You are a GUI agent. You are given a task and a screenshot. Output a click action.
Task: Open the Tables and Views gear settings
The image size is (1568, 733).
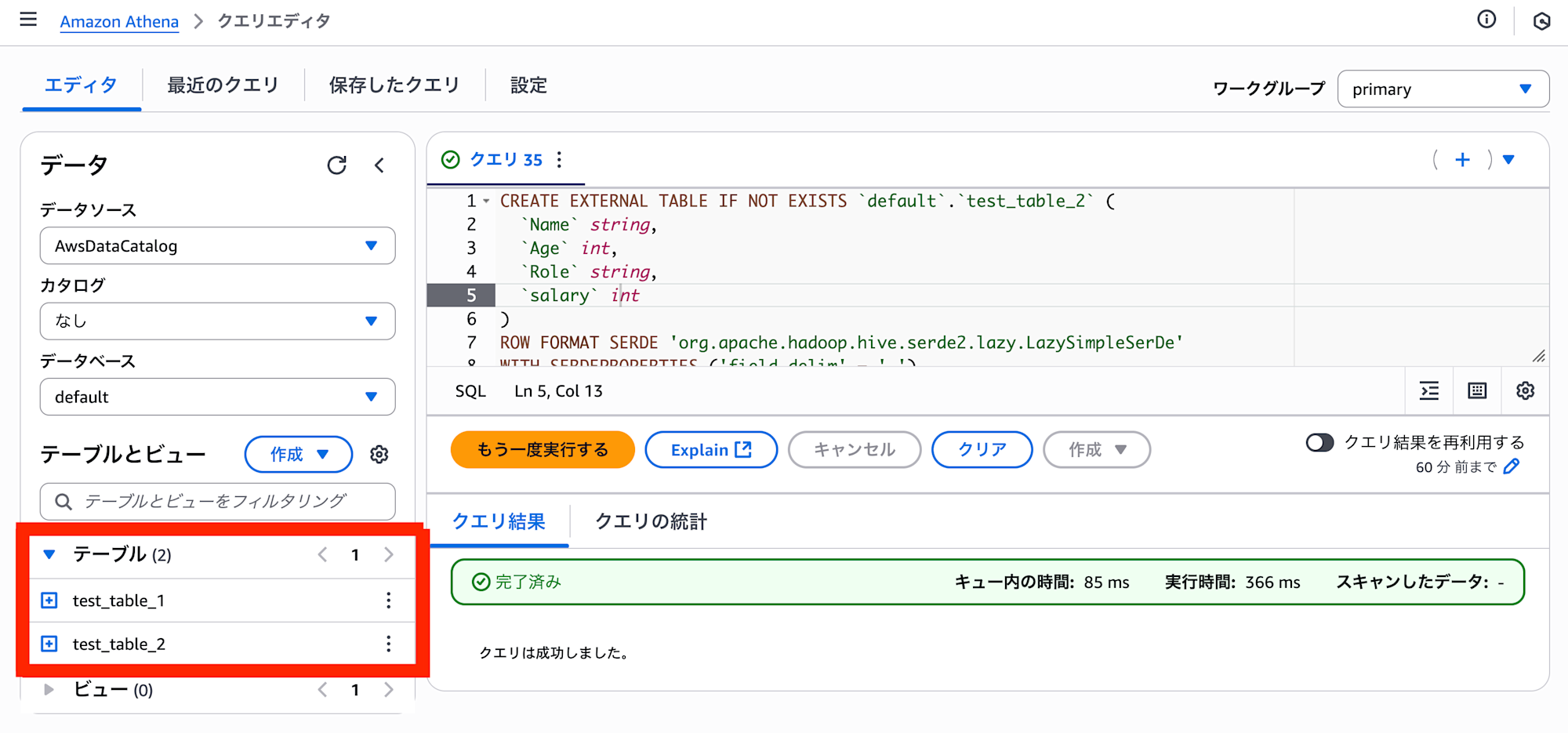click(x=379, y=455)
